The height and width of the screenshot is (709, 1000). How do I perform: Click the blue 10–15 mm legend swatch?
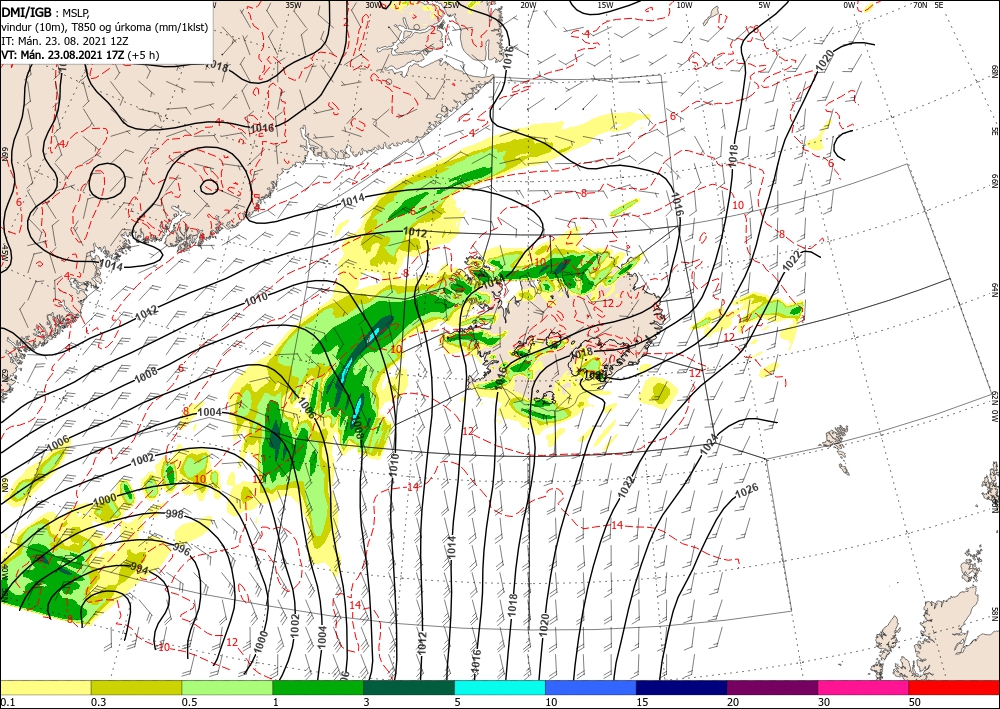tap(591, 687)
